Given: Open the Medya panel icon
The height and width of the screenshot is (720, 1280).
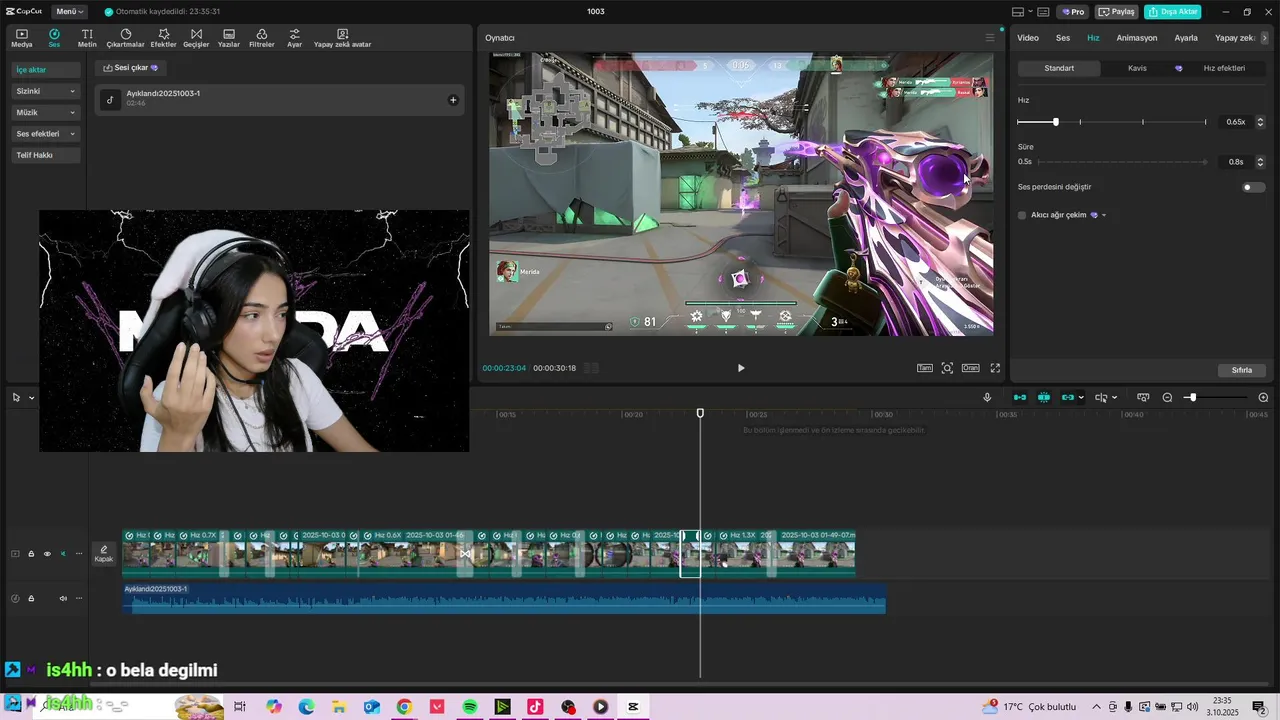Looking at the screenshot, I should pos(22,38).
